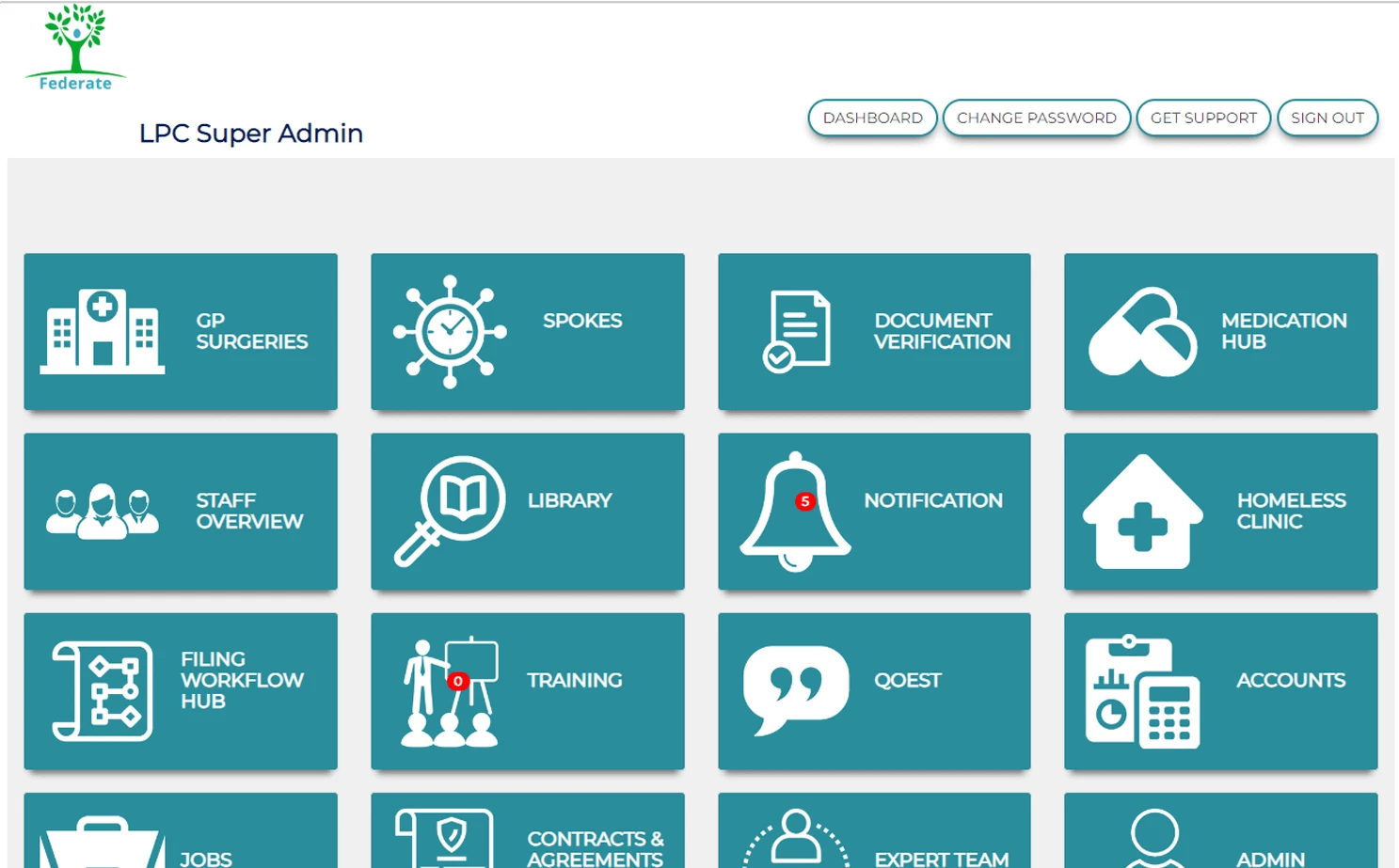This screenshot has width=1399, height=868.
Task: Open the Staff Overview tile
Action: click(181, 511)
